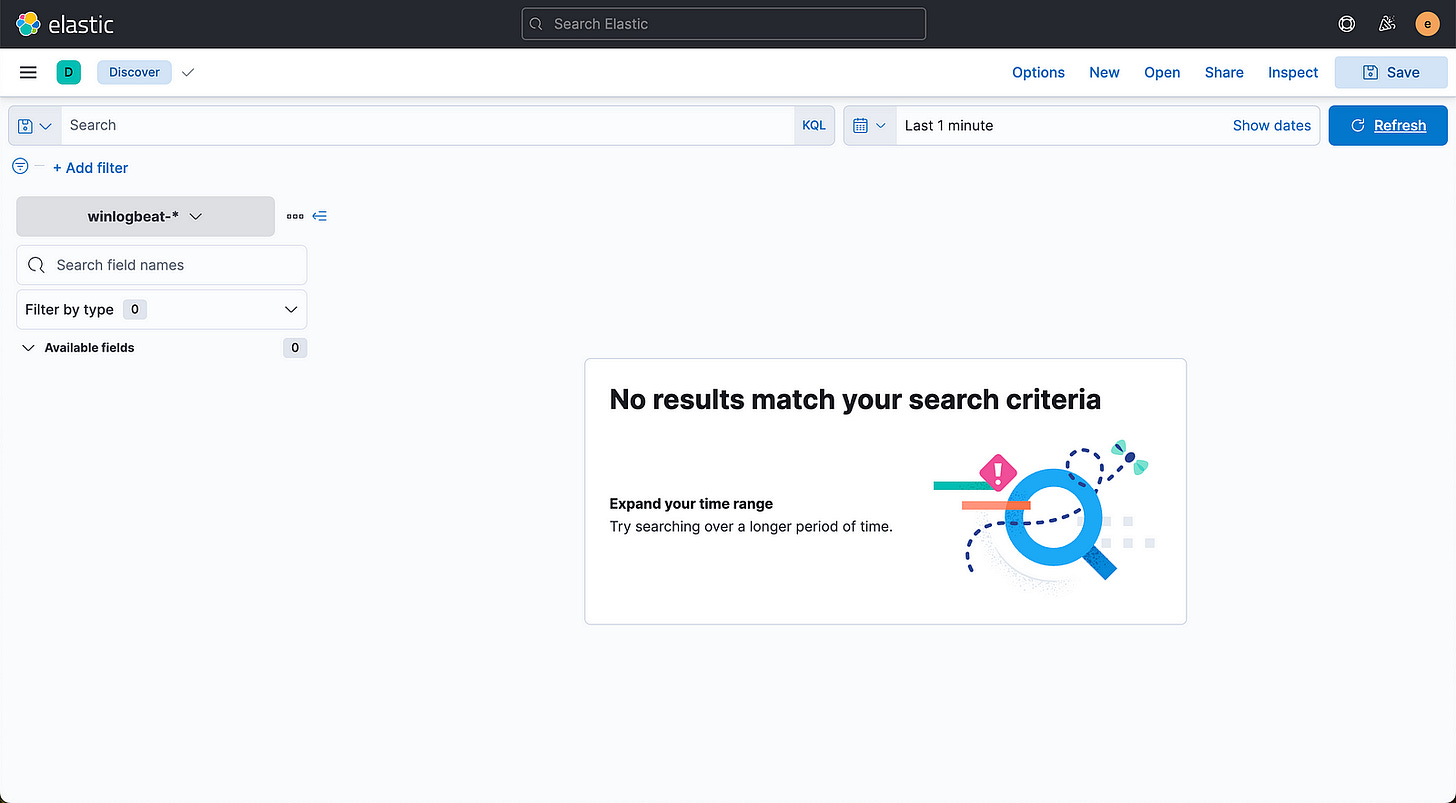The width and height of the screenshot is (1456, 803).
Task: Open the help menu lifebuoy icon
Action: (x=1347, y=24)
